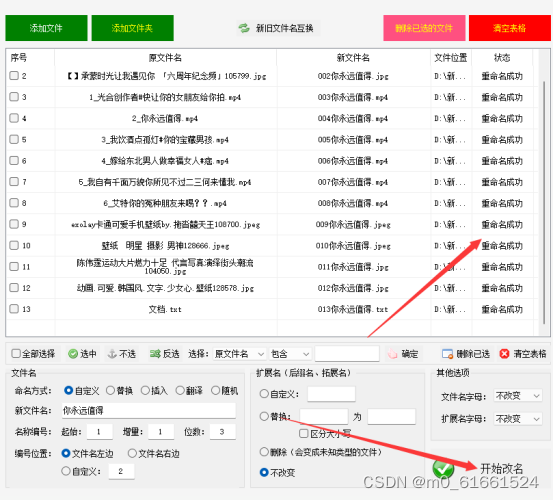The height and width of the screenshot is (500, 554).
Task: Select the 自定义 naming mode radio
Action: tap(69, 390)
